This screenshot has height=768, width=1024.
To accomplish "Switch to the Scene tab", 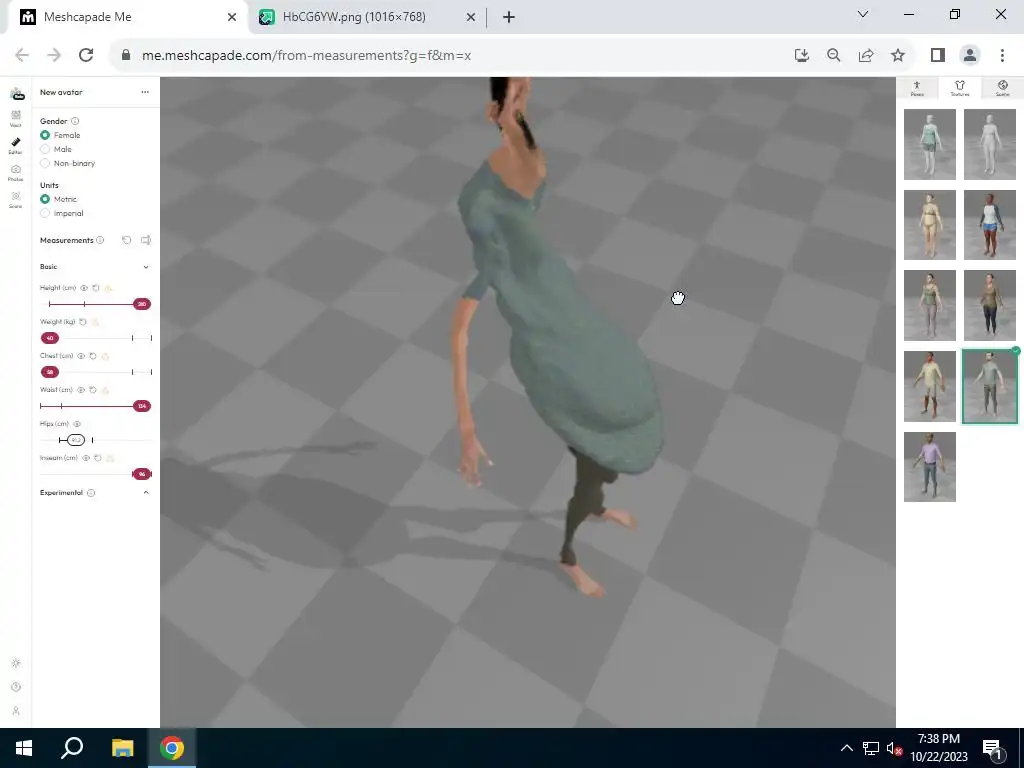I will pyautogui.click(x=1002, y=88).
